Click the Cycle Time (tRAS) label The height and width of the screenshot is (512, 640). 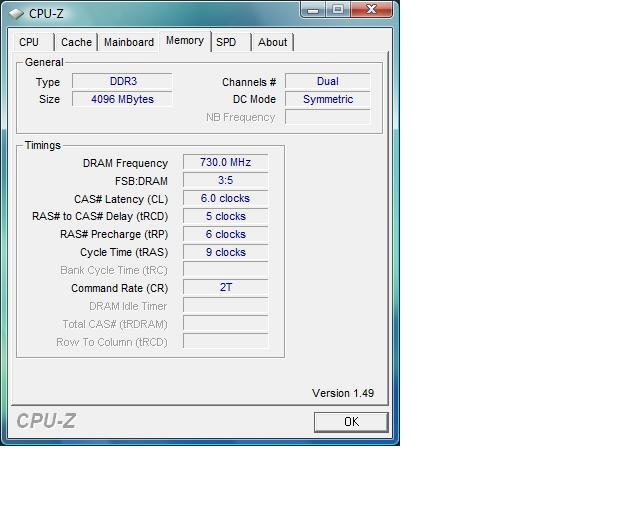coord(124,252)
